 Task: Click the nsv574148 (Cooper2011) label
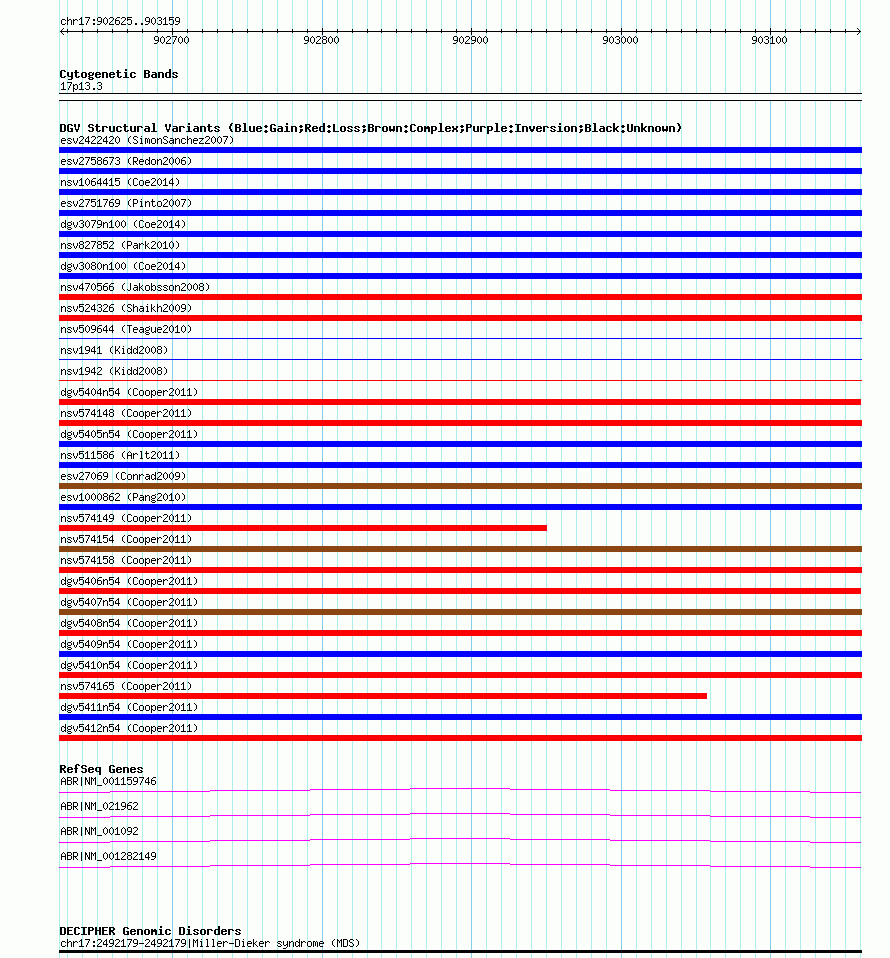(126, 413)
